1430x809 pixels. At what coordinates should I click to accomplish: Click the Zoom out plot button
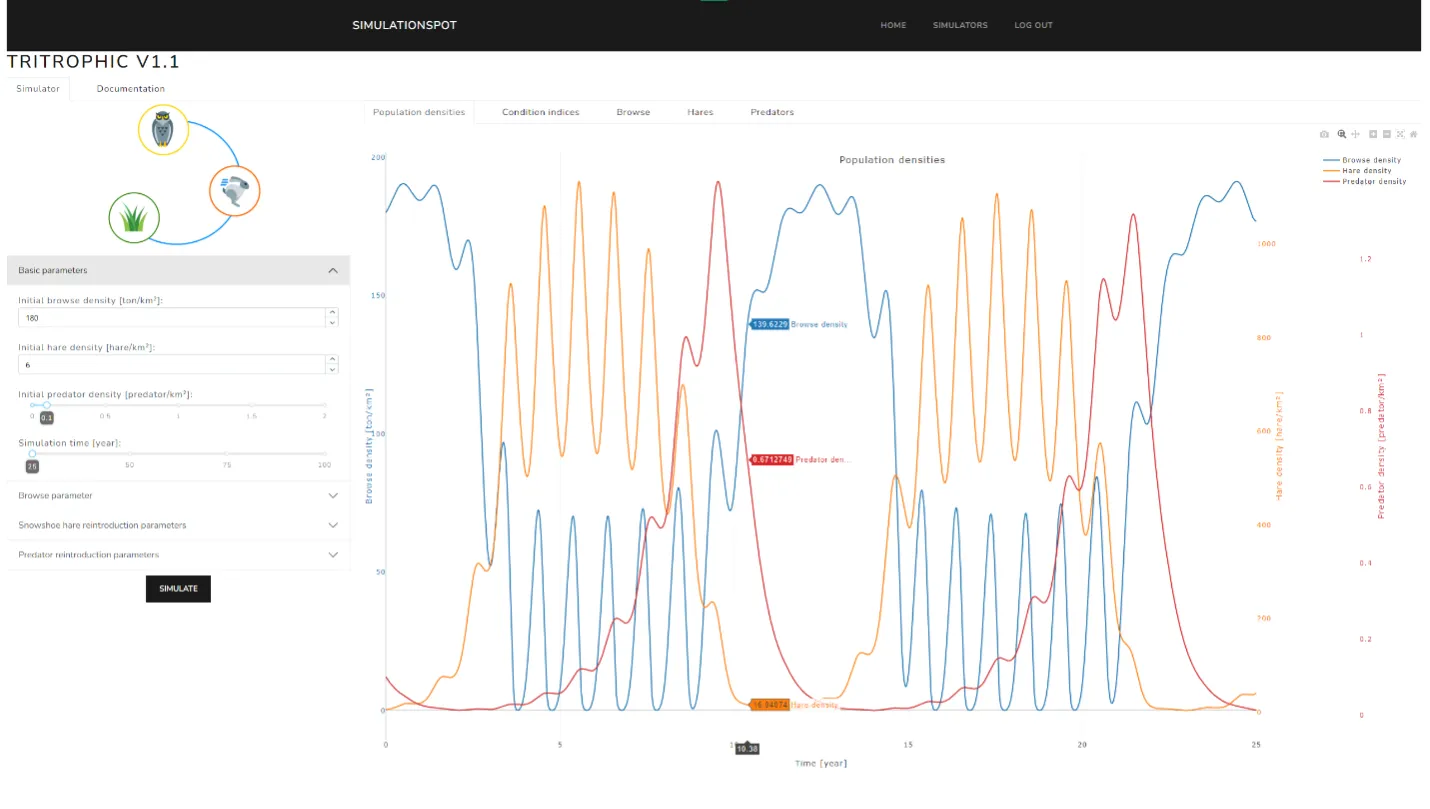1387,134
